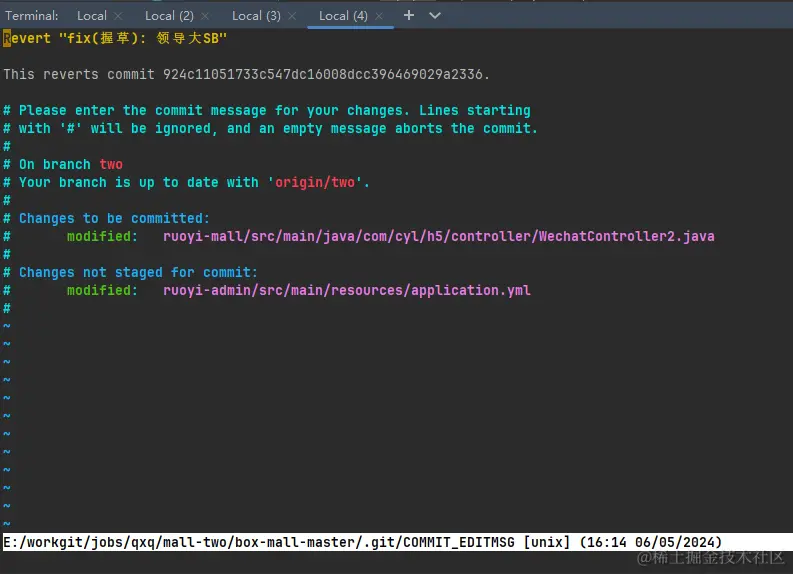Switch to the Local (2) terminal tab
Screen dimensions: 793x574
pyautogui.click(x=169, y=16)
